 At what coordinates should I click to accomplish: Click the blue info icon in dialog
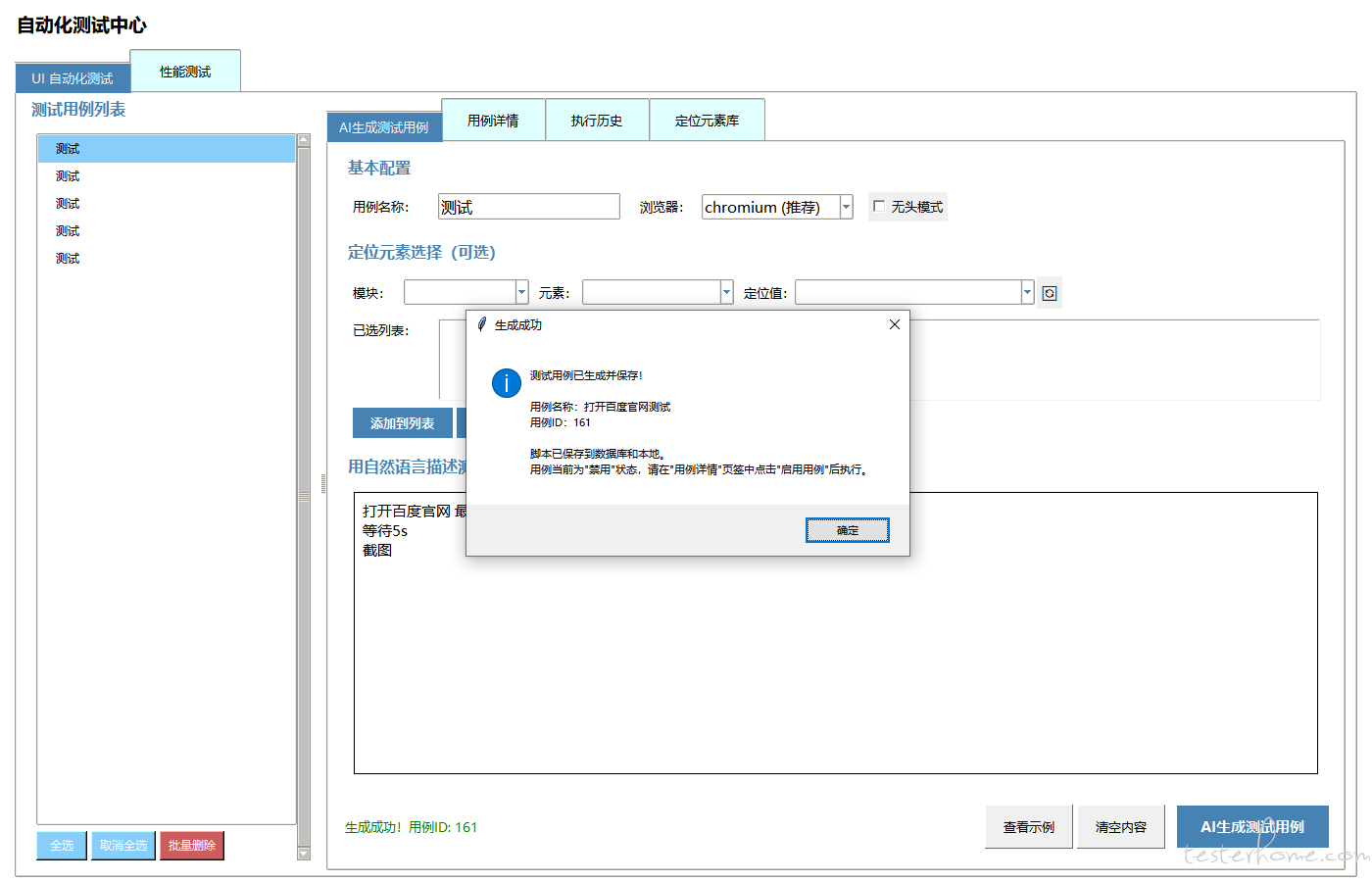coord(506,383)
